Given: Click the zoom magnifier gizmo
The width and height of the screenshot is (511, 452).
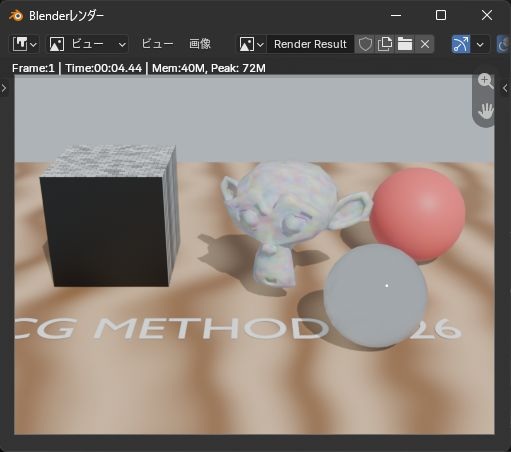Looking at the screenshot, I should pyautogui.click(x=485, y=81).
